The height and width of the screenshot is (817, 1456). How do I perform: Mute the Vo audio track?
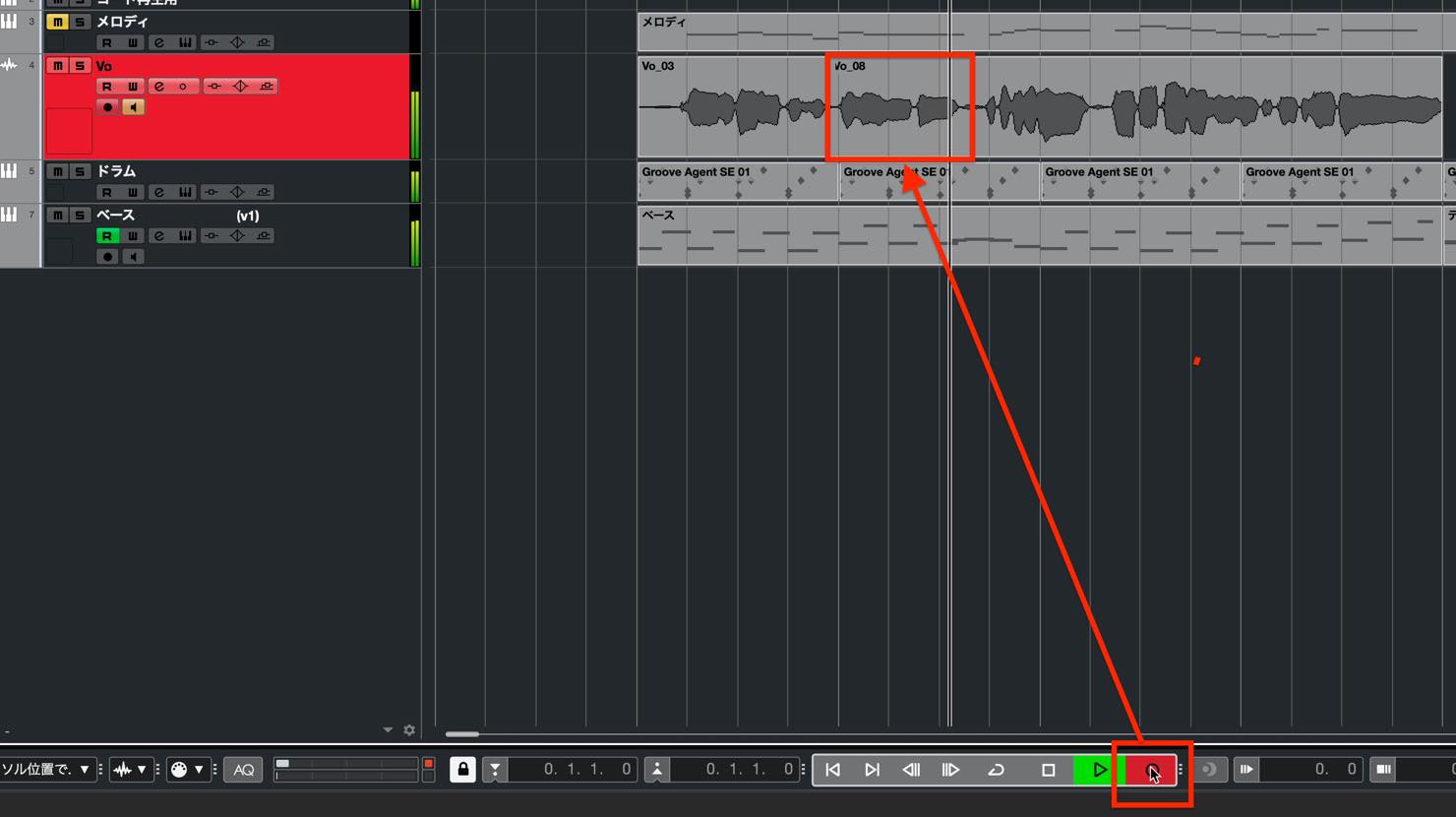click(57, 65)
